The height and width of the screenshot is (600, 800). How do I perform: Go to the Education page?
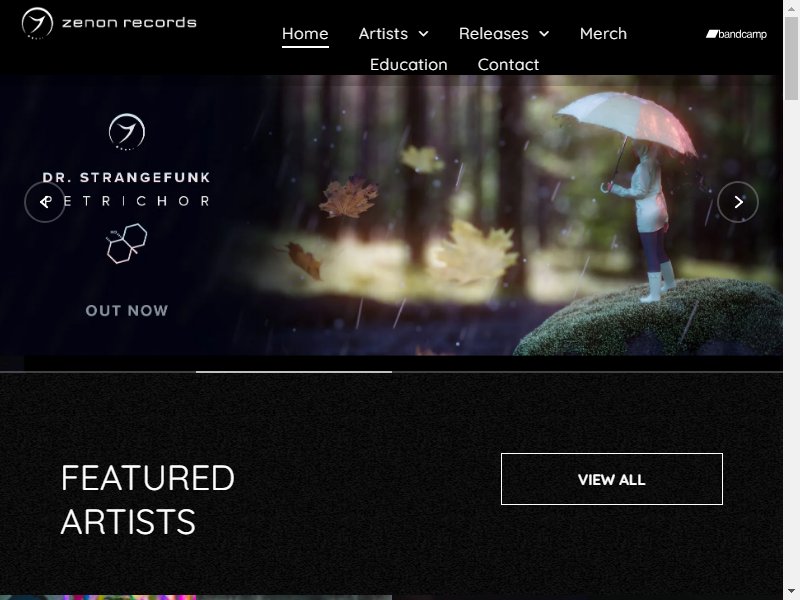click(409, 65)
